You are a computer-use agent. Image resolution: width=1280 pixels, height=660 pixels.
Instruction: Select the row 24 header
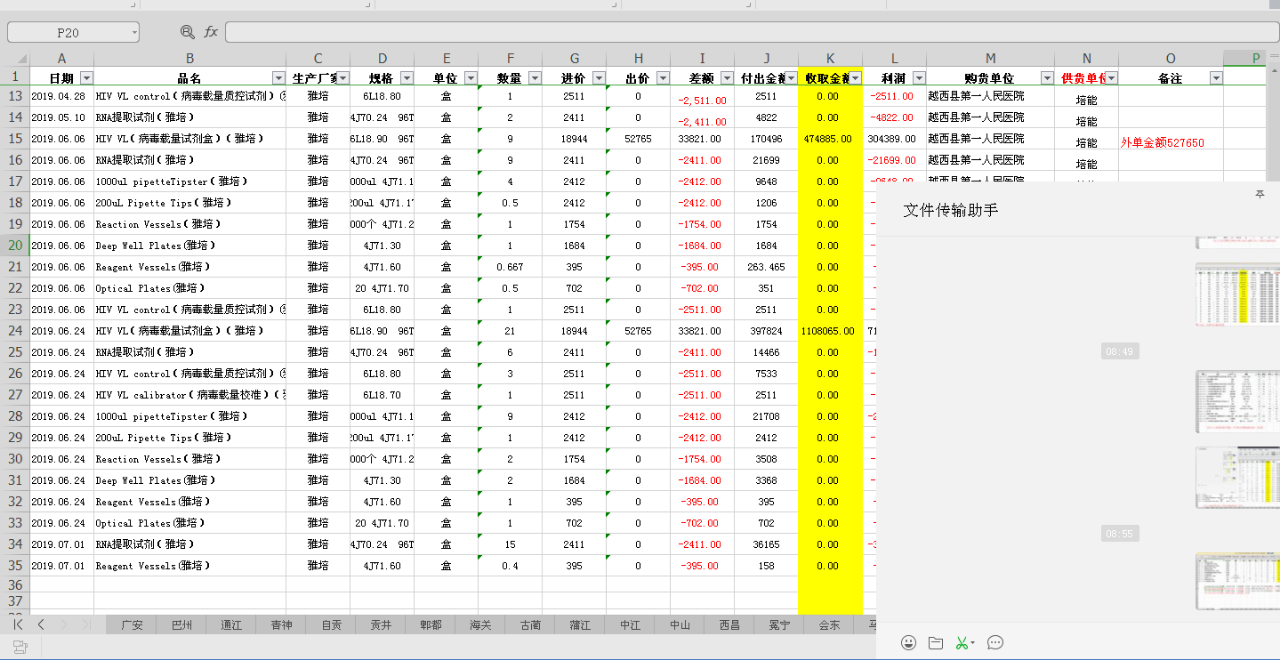point(15,331)
